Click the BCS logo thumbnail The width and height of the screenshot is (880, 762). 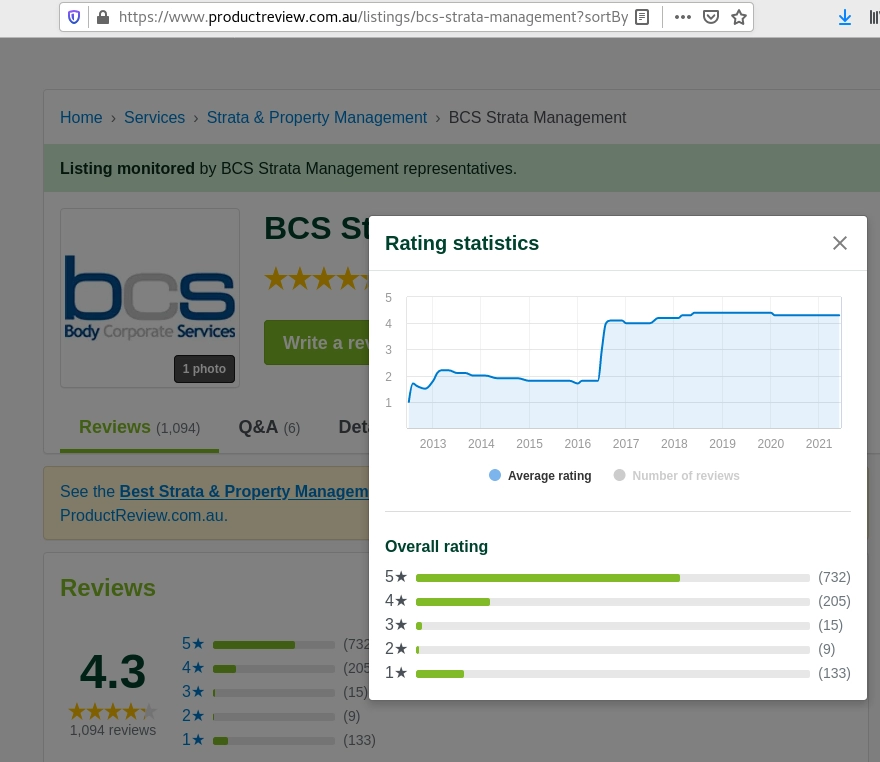pos(150,297)
